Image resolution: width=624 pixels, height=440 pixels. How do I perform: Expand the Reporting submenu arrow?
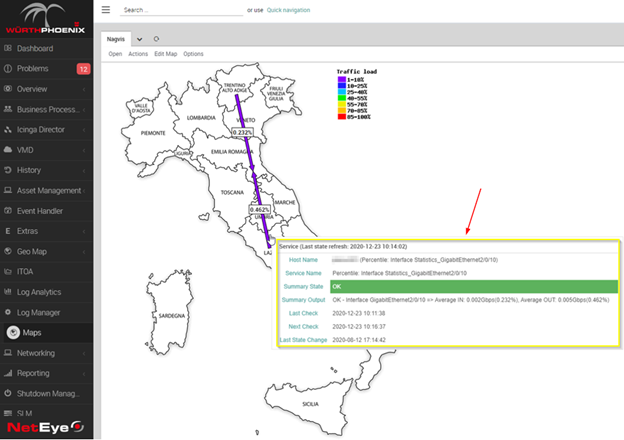(84, 373)
